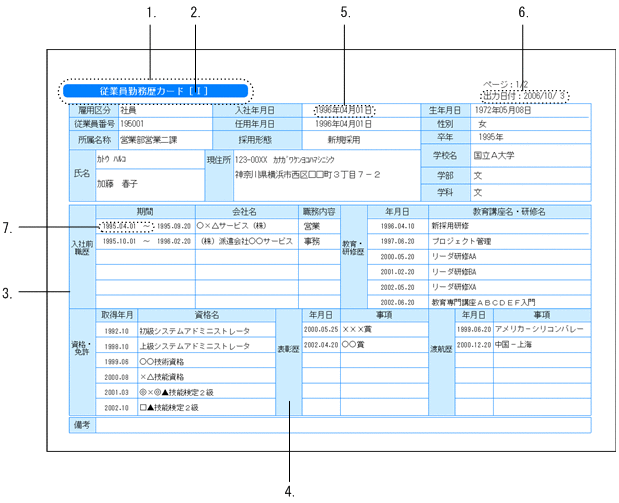Select the プロジェクト管理 training entry
The height and width of the screenshot is (503, 619).
pyautogui.click(x=461, y=241)
